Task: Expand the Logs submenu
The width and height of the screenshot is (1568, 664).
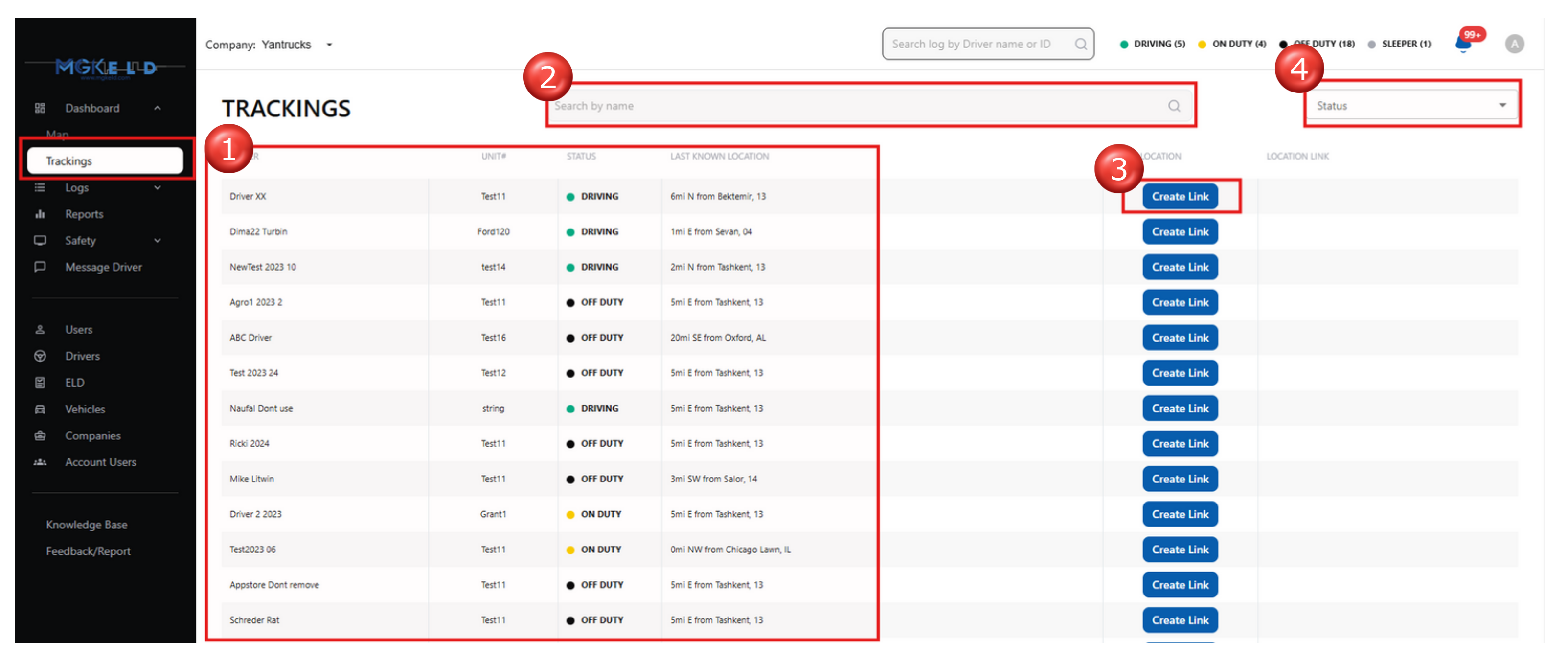Action: pyautogui.click(x=158, y=188)
